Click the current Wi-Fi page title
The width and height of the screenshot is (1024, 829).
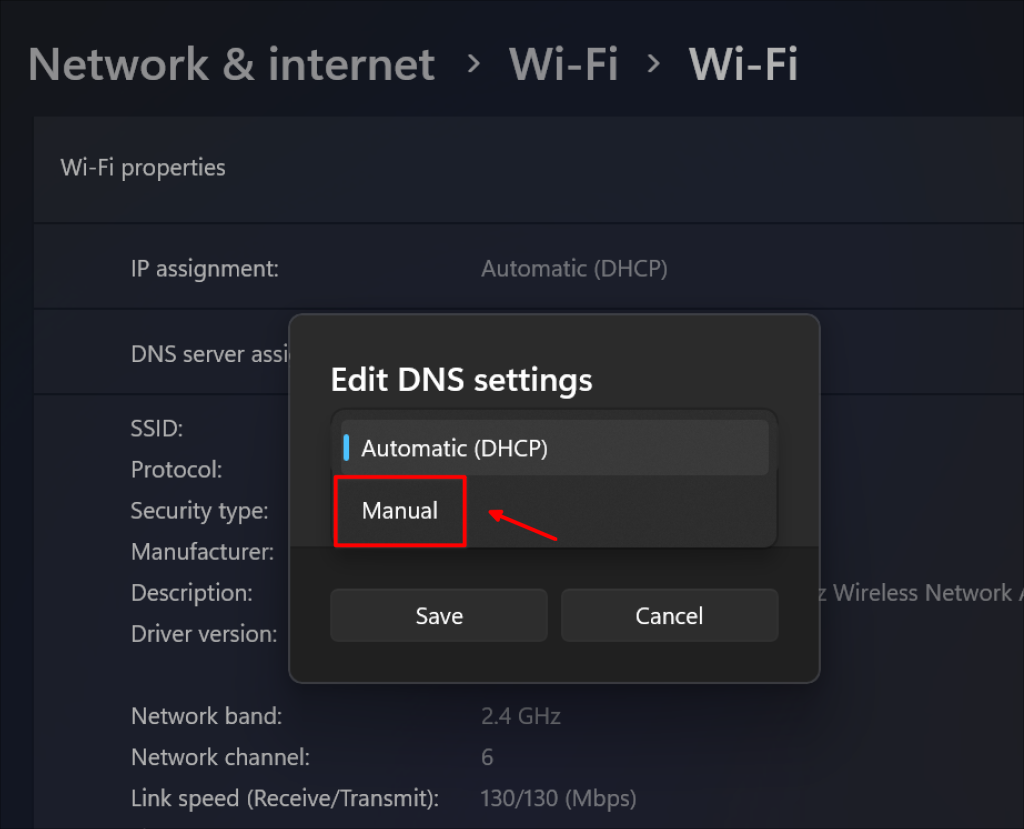pyautogui.click(x=743, y=64)
